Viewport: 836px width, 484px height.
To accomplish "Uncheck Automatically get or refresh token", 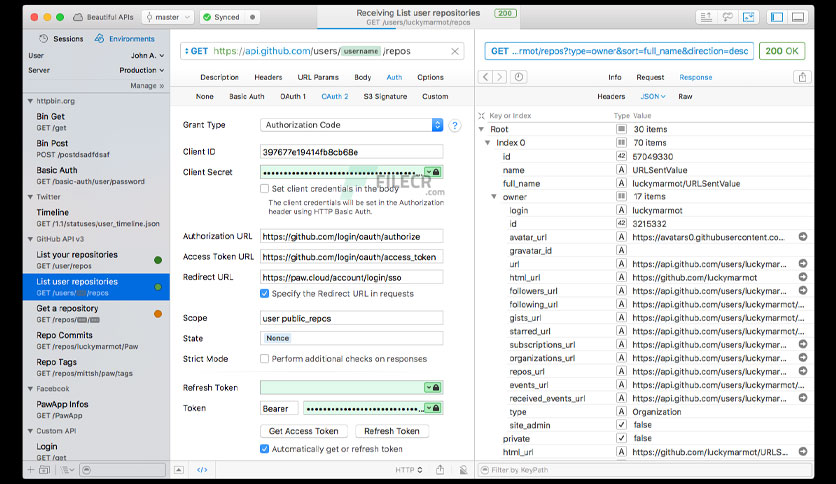I will 264,449.
